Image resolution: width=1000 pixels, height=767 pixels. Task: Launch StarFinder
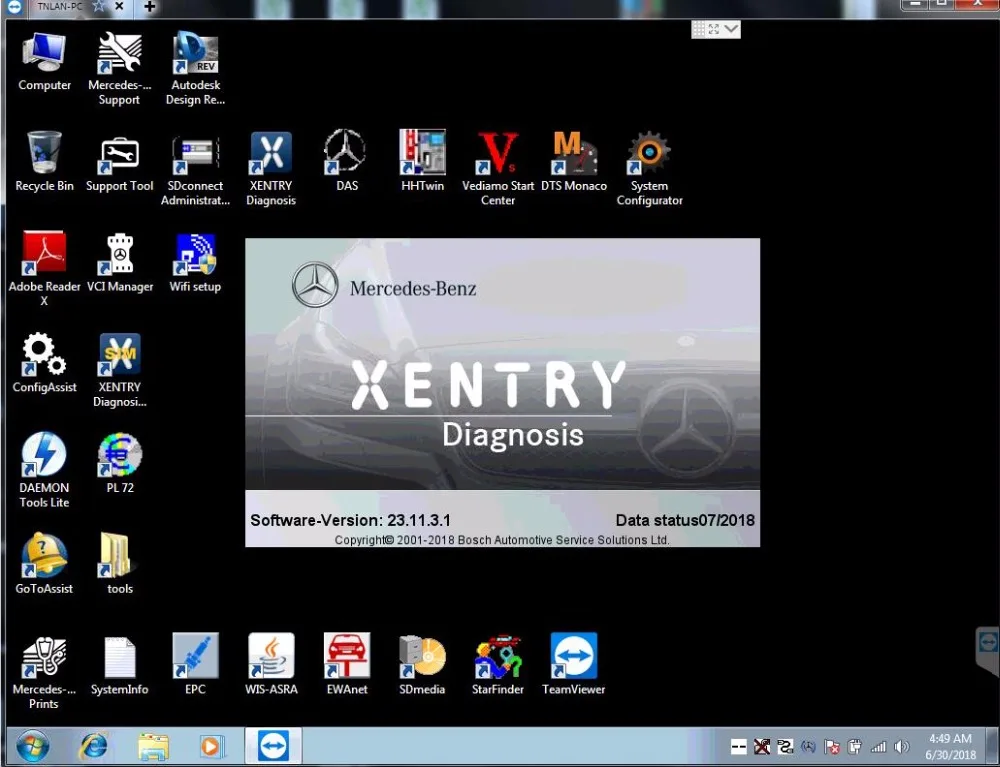pyautogui.click(x=497, y=665)
